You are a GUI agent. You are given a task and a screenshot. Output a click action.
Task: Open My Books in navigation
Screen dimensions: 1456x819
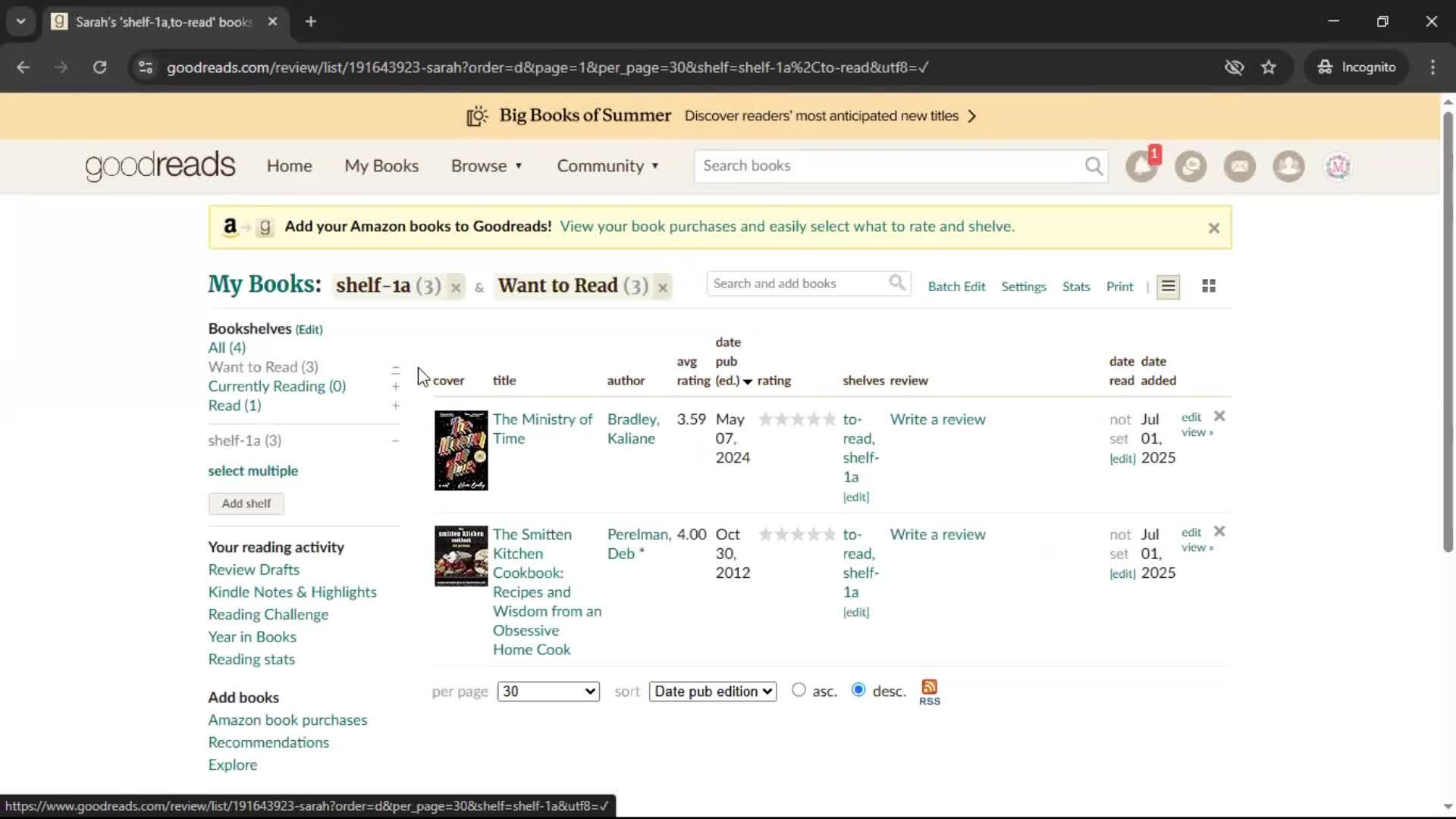[x=381, y=166]
